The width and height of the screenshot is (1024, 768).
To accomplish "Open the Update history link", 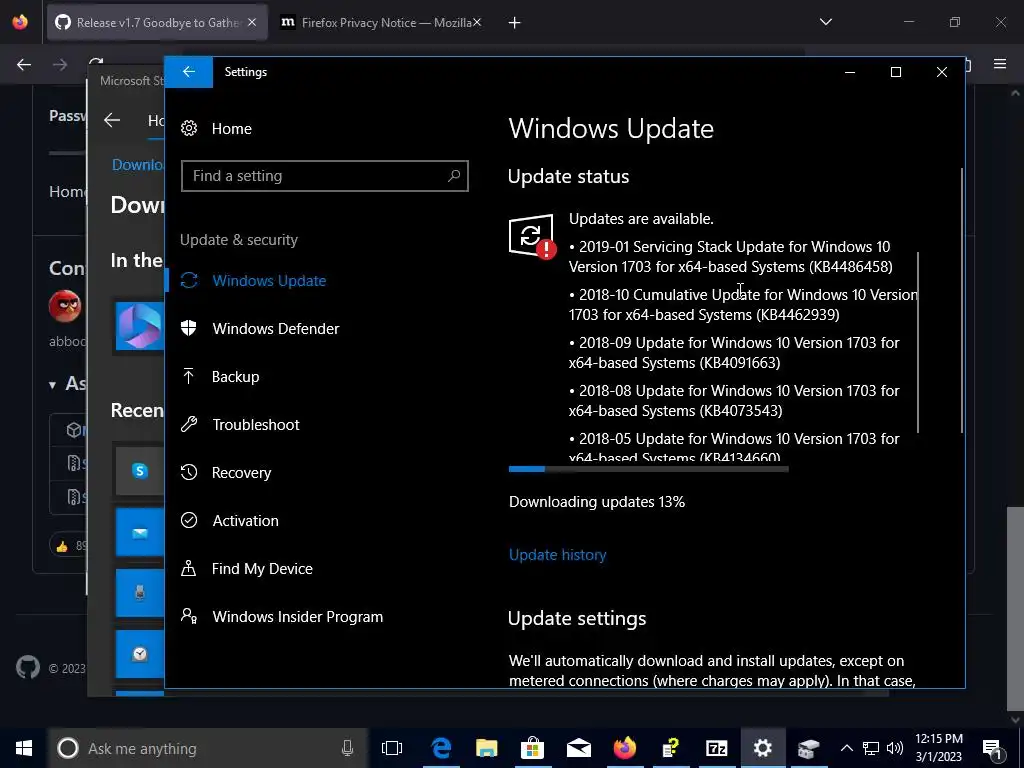I will coord(557,554).
